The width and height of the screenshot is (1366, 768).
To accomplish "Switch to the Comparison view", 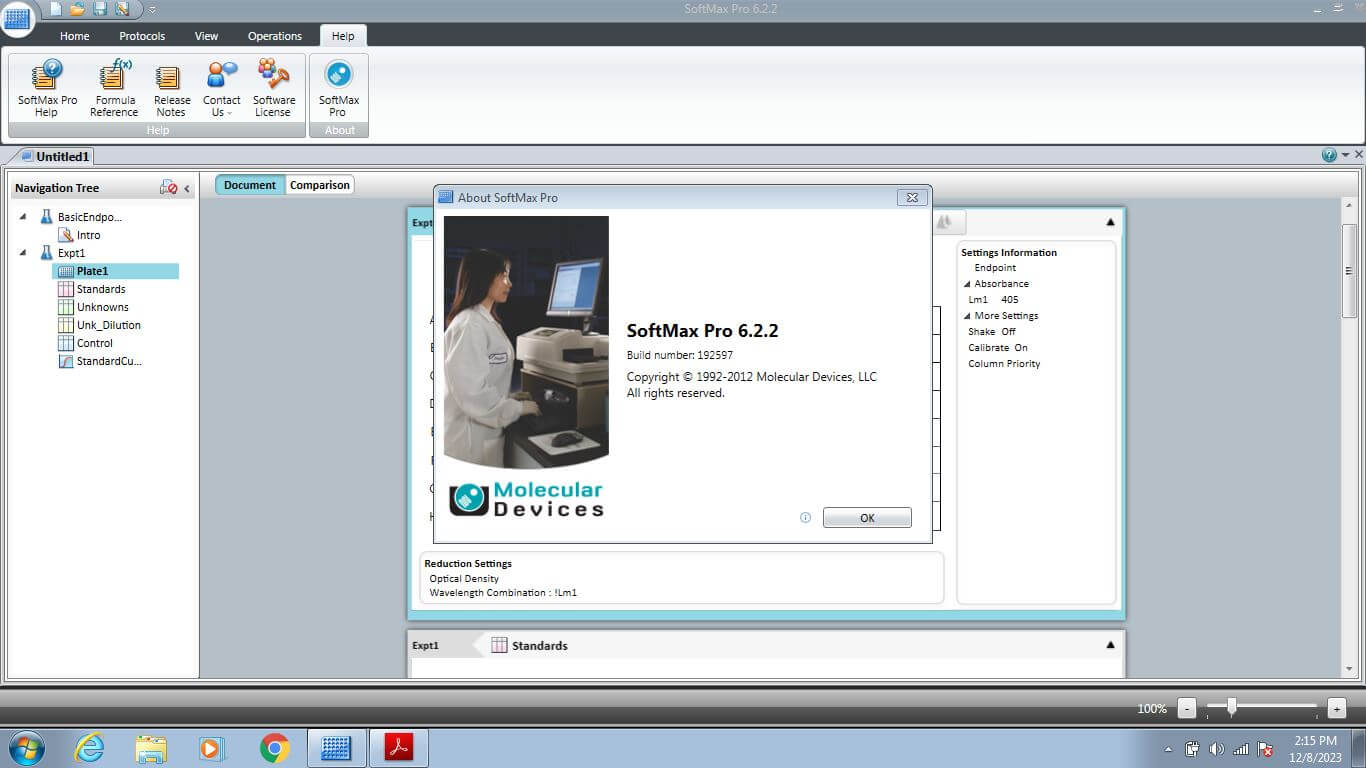I will click(320, 185).
